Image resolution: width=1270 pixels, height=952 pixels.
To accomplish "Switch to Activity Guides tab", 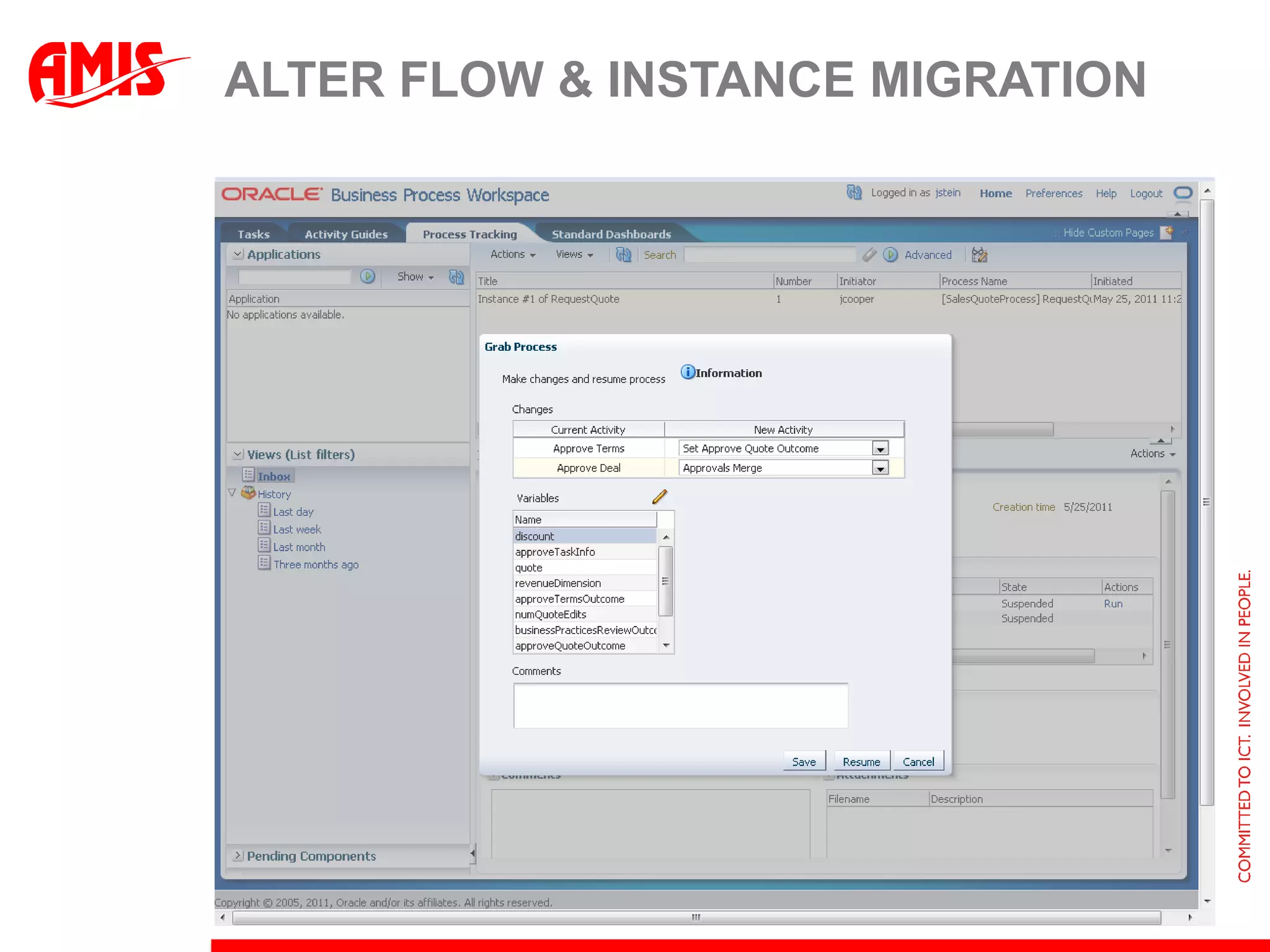I will (346, 234).
